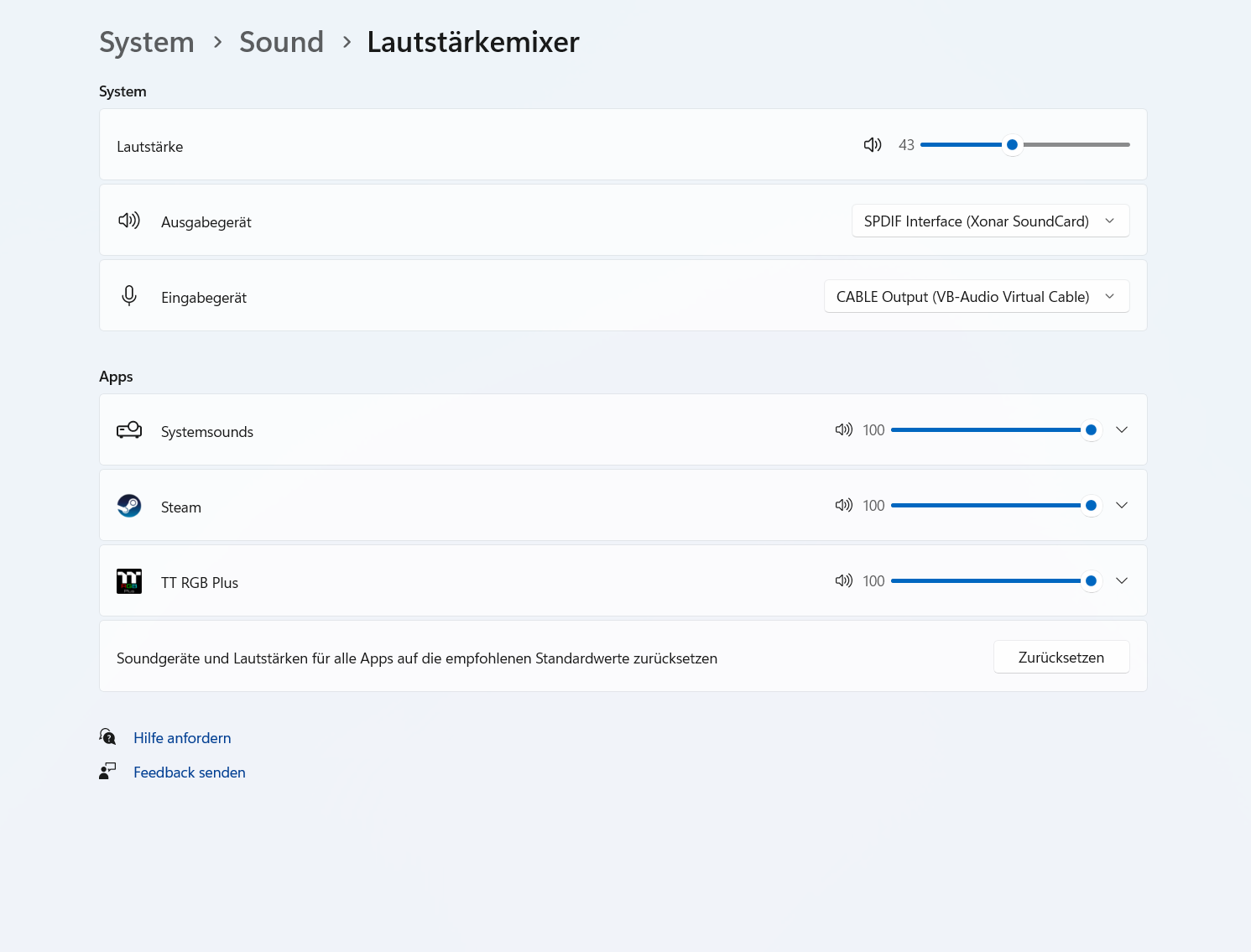Mute system volume via speaker icon
Screen dimensions: 1251x952
tap(873, 144)
